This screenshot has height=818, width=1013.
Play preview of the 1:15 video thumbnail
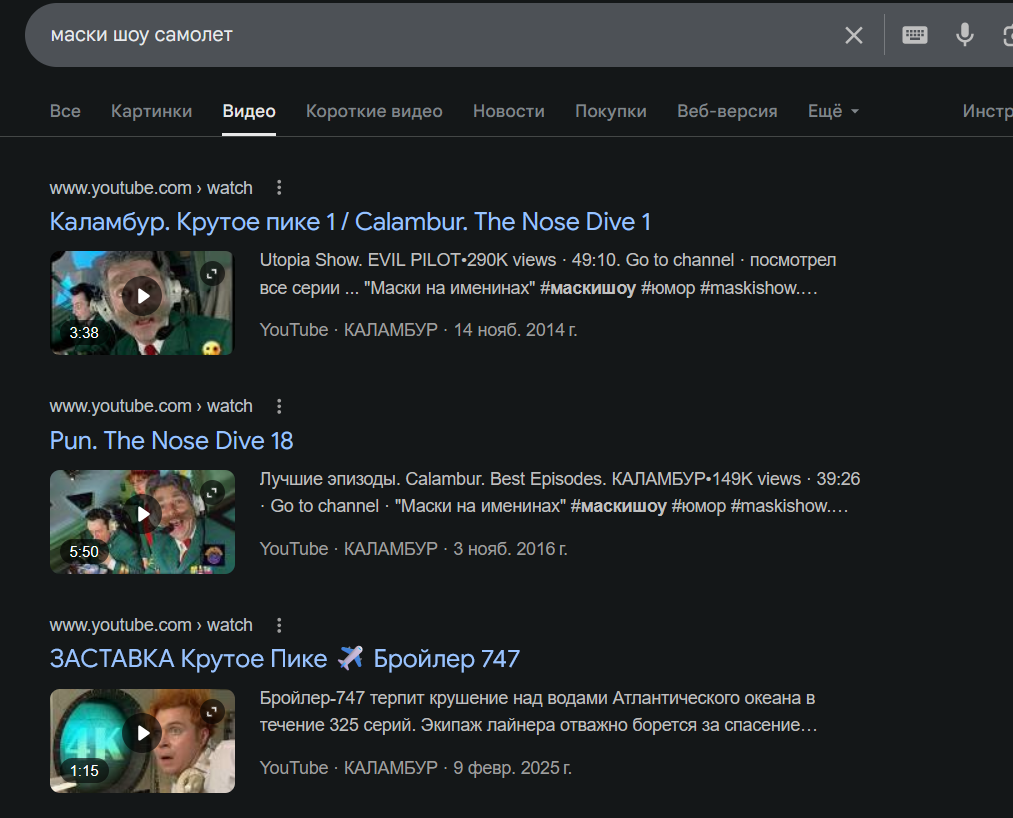click(x=142, y=733)
